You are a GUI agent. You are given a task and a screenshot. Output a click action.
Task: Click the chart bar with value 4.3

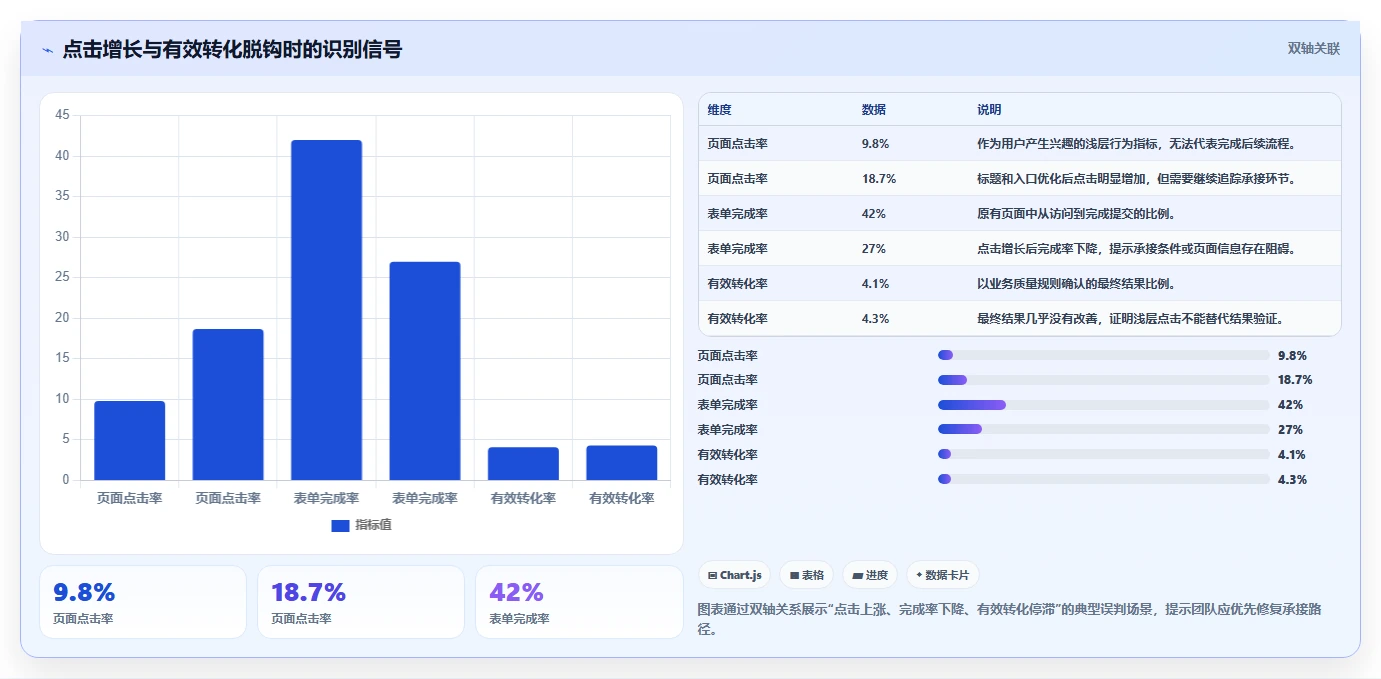click(x=622, y=463)
